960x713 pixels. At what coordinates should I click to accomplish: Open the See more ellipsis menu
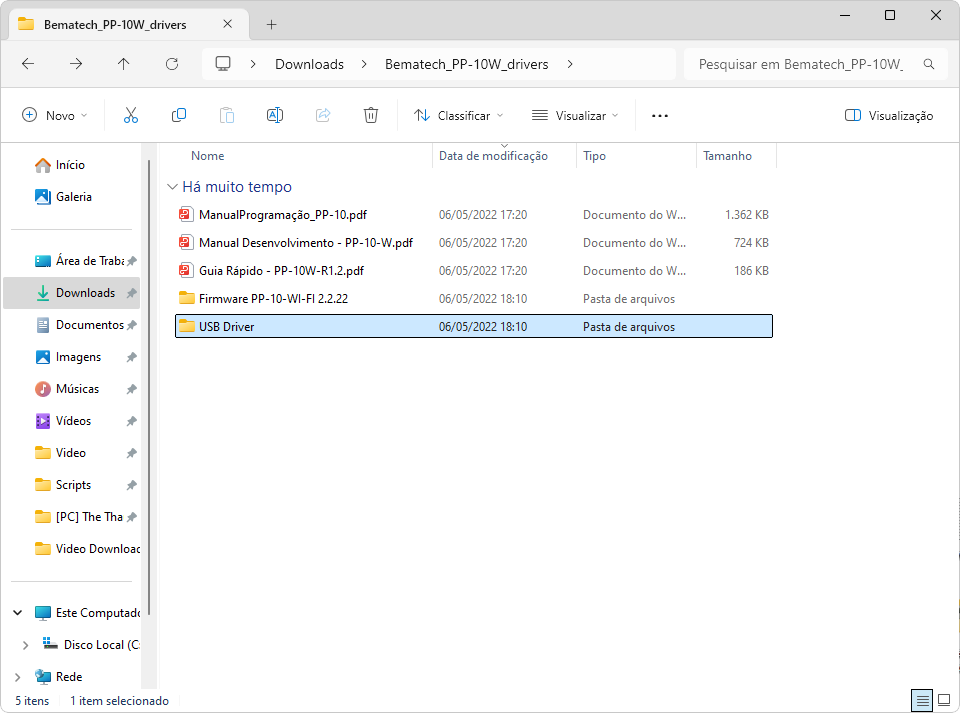(x=659, y=116)
